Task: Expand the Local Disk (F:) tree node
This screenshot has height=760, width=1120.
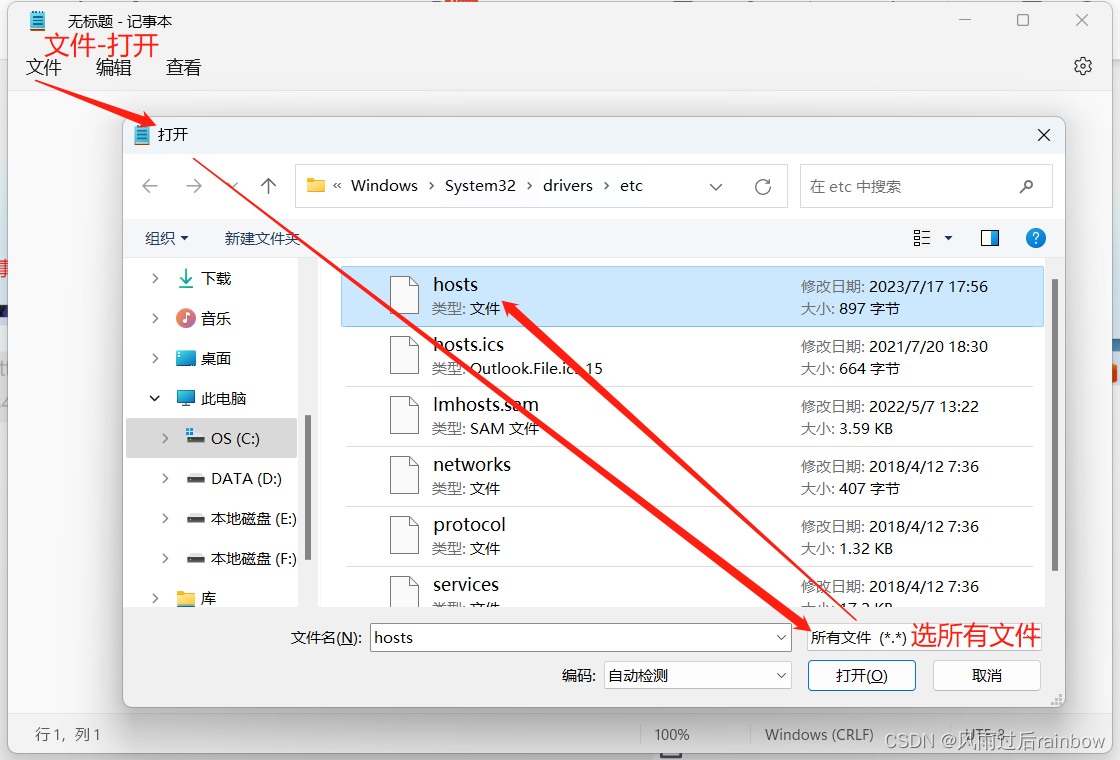Action: click(165, 558)
